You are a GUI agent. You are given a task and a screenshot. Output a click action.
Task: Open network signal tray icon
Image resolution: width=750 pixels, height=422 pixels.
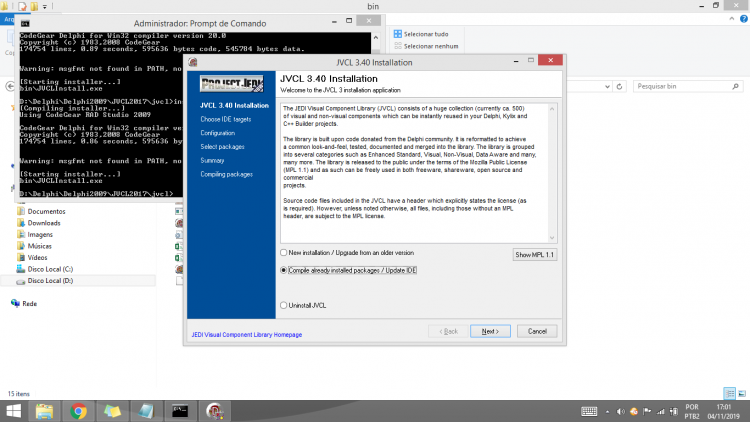tap(661, 411)
